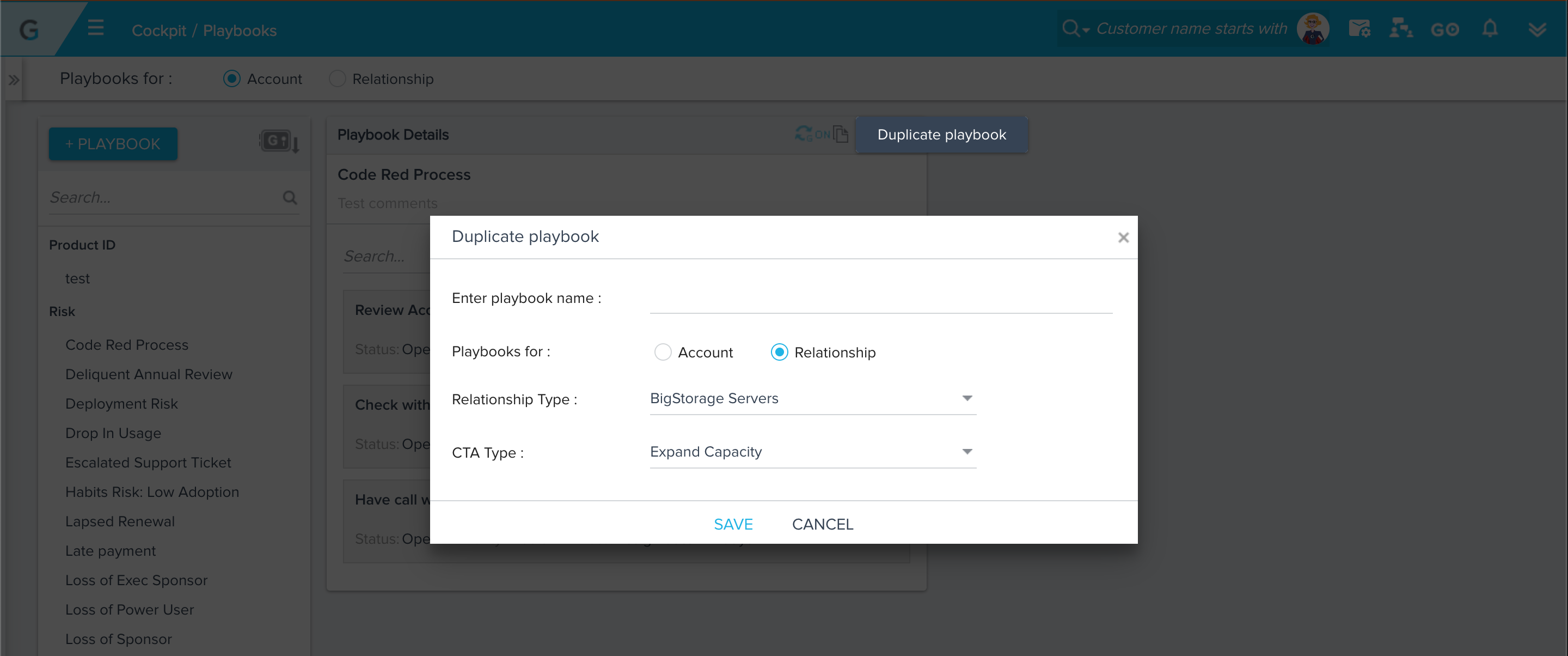Expand the left side panel arrows
The width and height of the screenshot is (1568, 656).
click(14, 80)
